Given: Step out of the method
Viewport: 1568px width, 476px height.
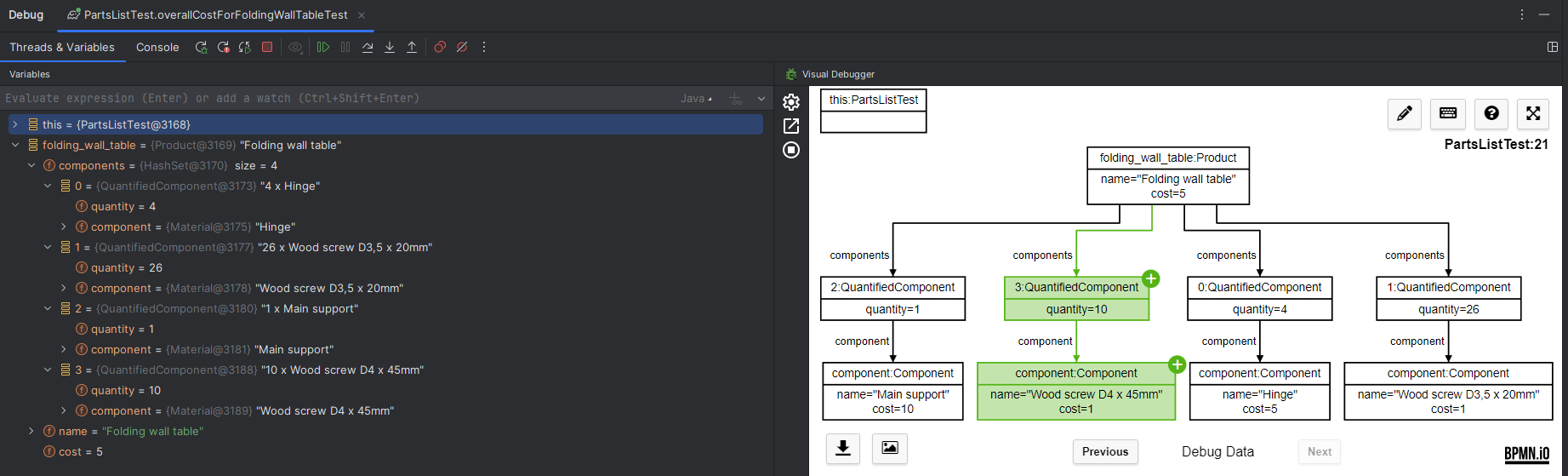Looking at the screenshot, I should (412, 48).
